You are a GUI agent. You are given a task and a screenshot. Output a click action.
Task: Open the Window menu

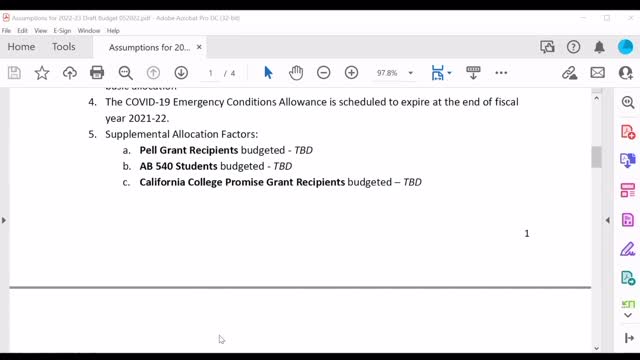click(x=89, y=31)
